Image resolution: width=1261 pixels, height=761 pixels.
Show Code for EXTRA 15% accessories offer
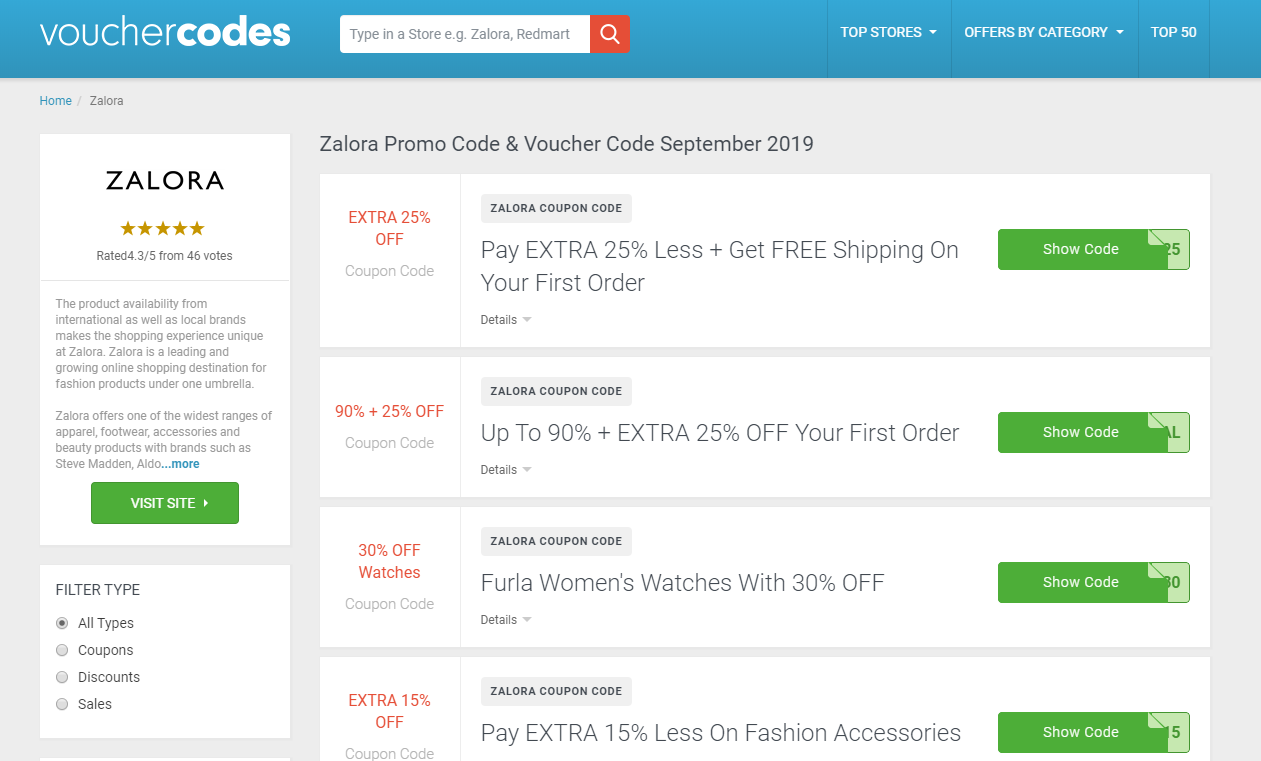coord(1093,732)
